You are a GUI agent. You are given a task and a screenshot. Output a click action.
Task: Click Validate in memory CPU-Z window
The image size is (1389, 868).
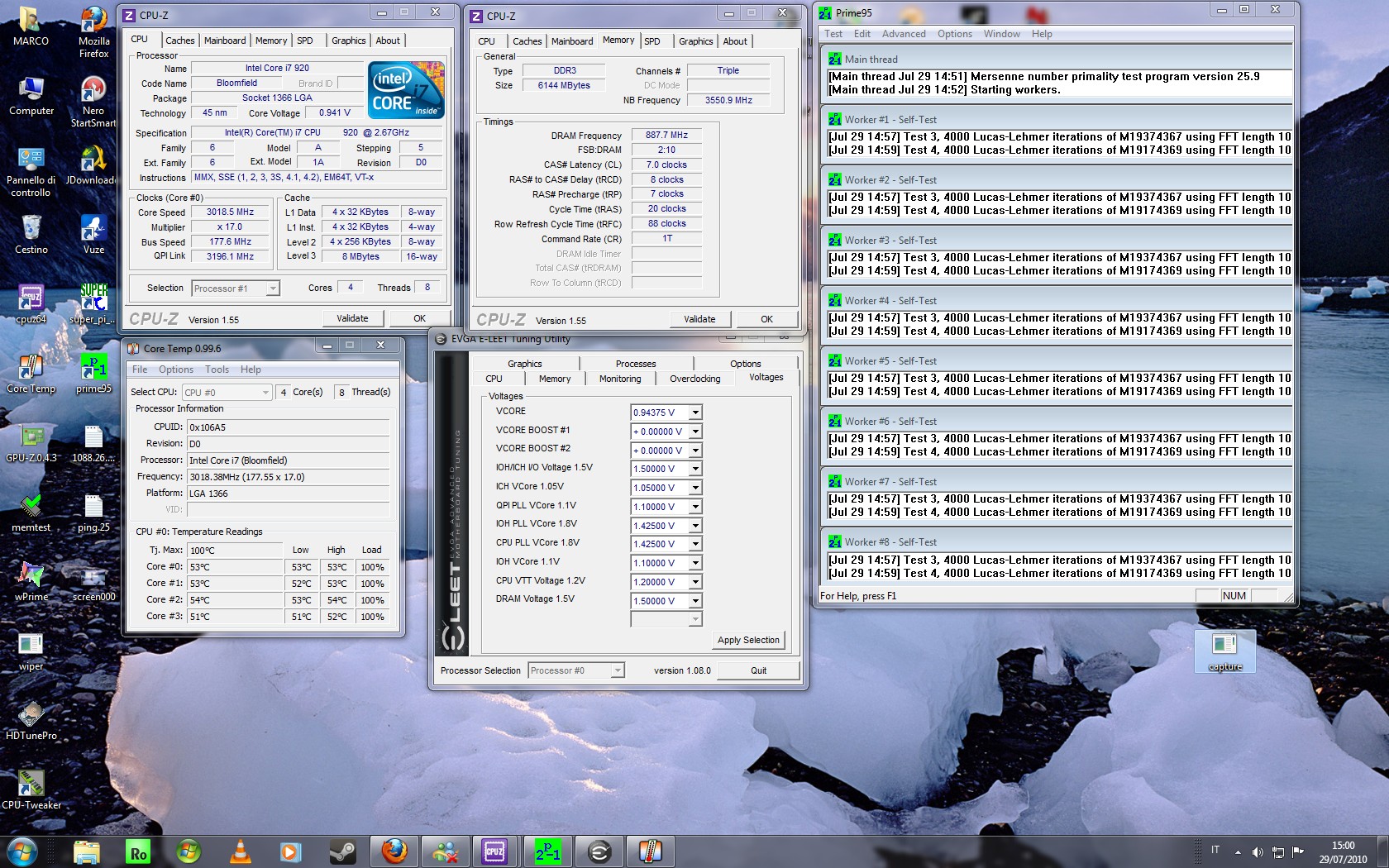(699, 319)
